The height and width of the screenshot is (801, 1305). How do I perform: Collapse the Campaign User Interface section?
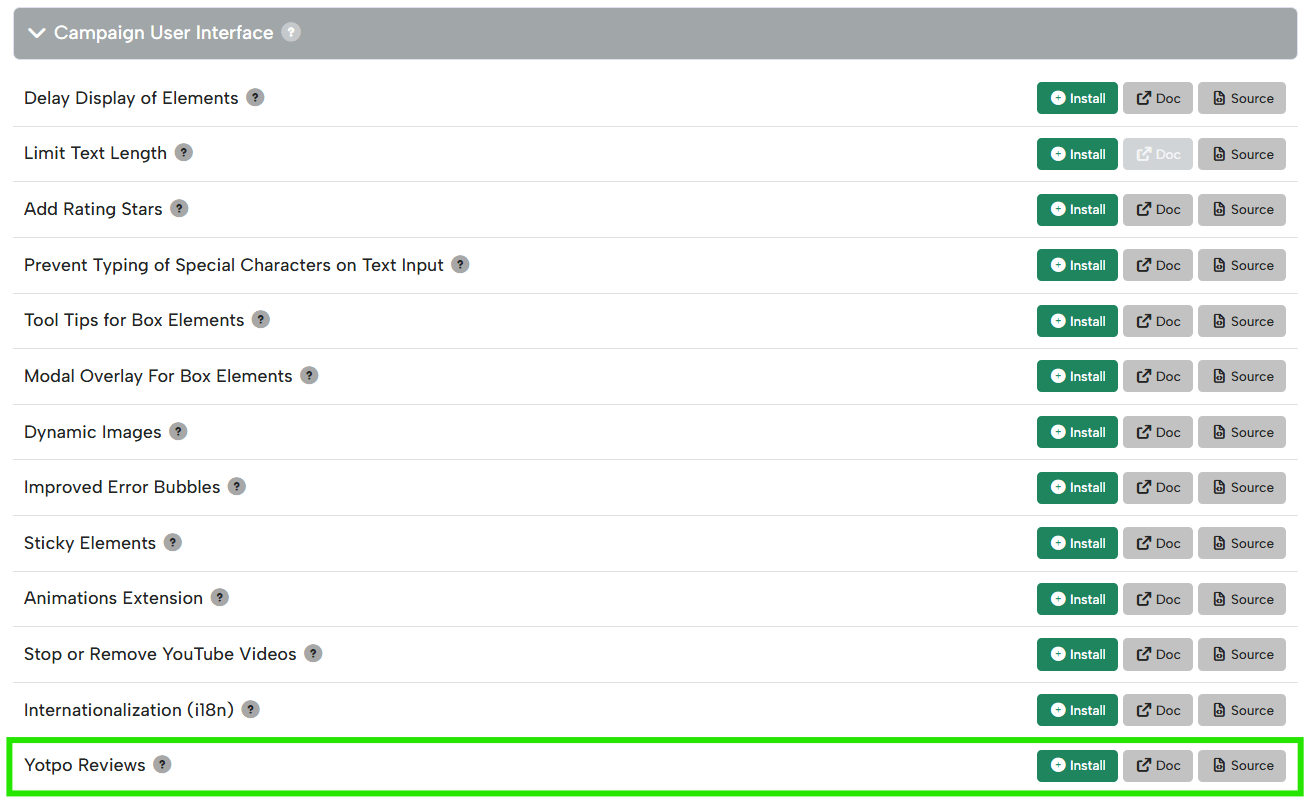coord(37,33)
